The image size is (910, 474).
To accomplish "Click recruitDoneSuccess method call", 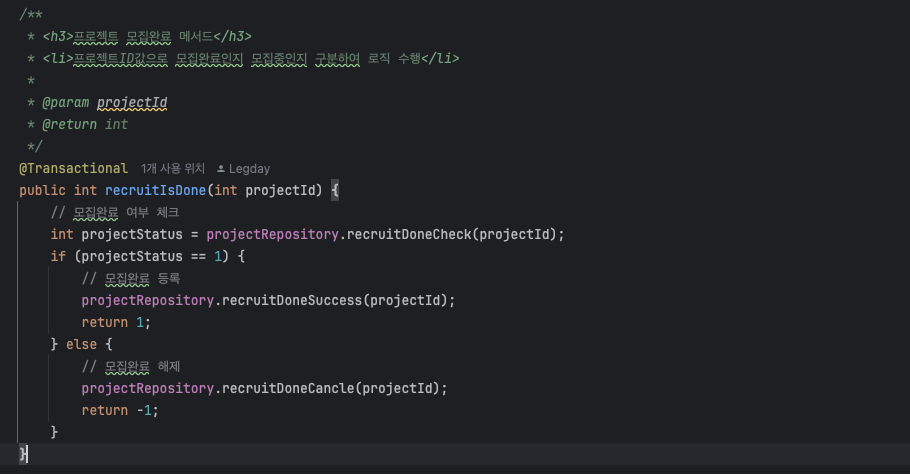I will tap(292, 301).
